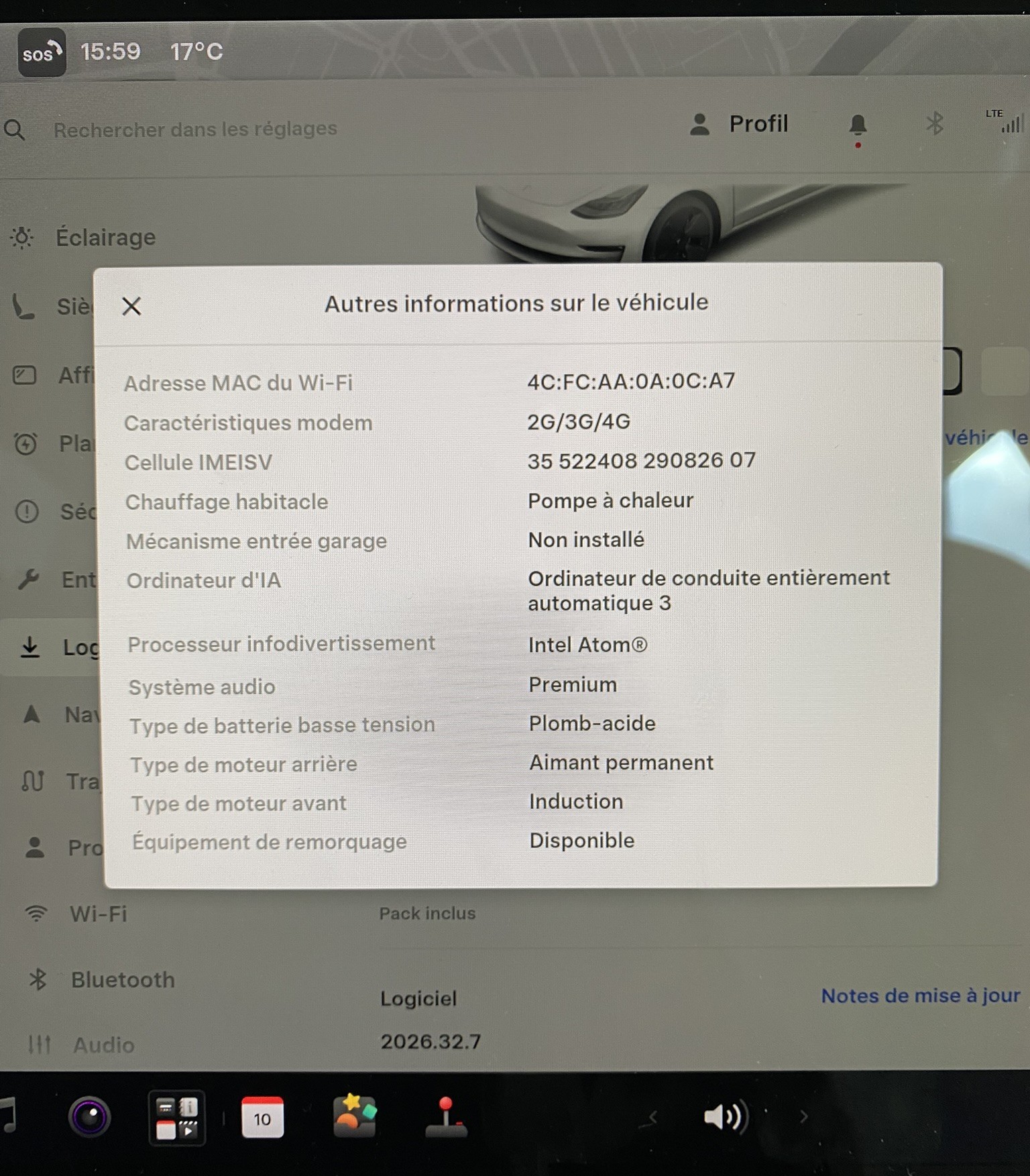The image size is (1030, 1176).
Task: Select the MAC address 4C:FC:AA:0A:0C:A7
Action: (631, 381)
